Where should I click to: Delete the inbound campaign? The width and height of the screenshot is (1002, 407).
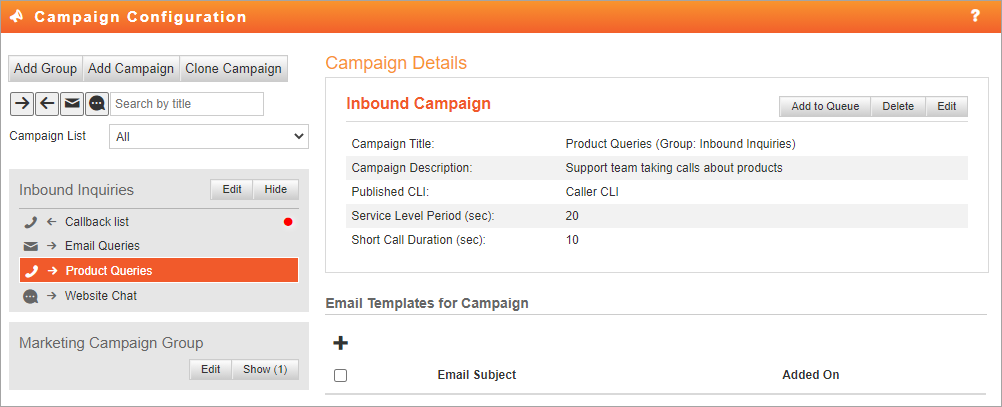click(898, 106)
